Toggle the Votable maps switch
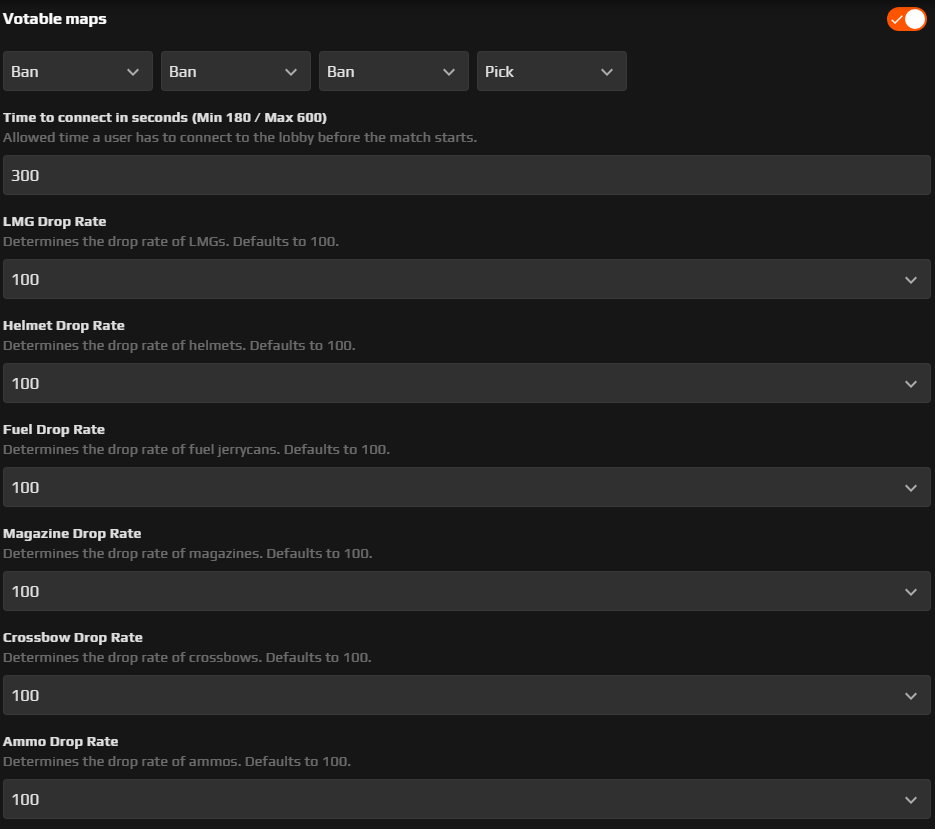935x829 pixels. pyautogui.click(x=906, y=19)
